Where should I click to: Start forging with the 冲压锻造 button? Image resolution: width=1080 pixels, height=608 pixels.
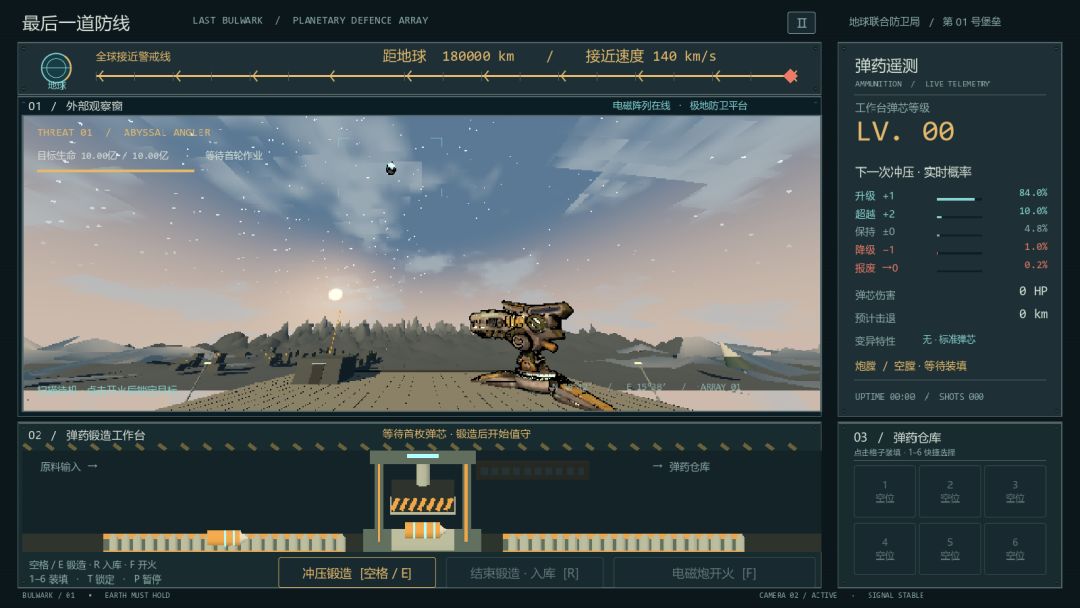[x=357, y=573]
